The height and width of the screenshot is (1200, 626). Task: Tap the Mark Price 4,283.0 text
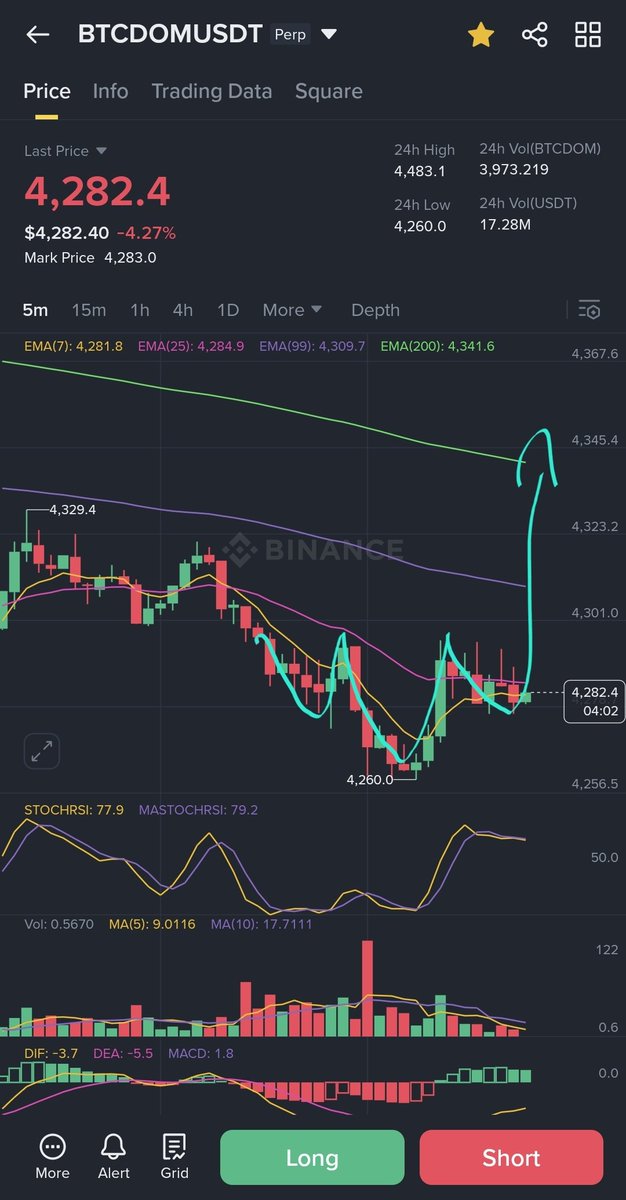pyautogui.click(x=90, y=257)
